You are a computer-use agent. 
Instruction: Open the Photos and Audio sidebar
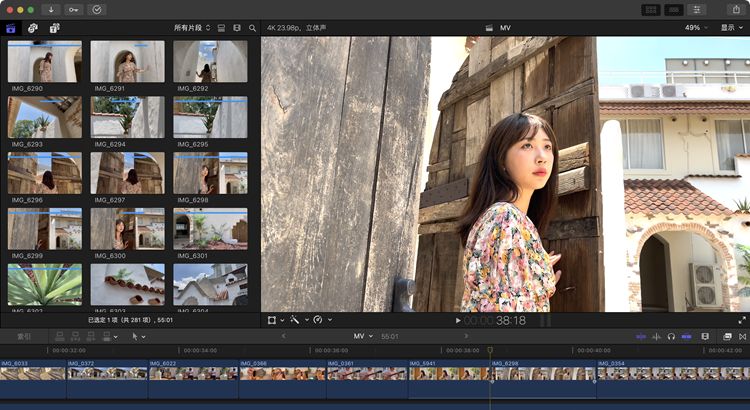(x=32, y=28)
